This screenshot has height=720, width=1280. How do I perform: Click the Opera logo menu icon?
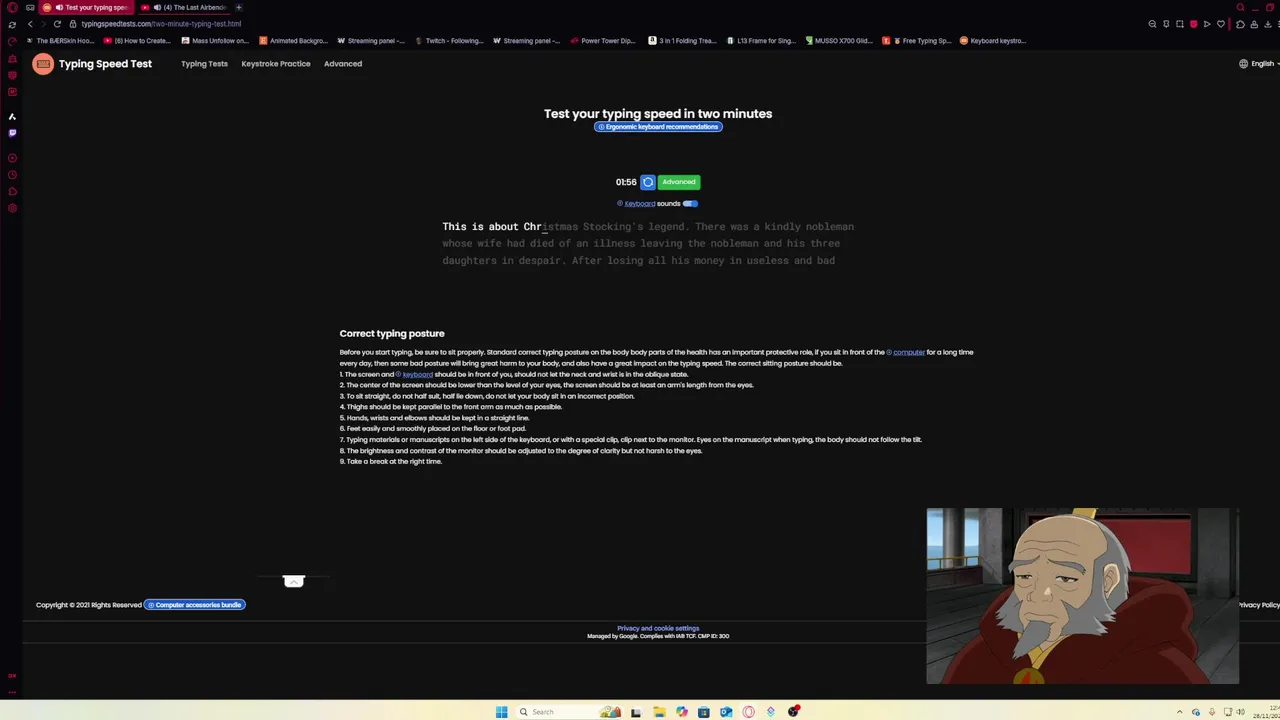point(12,7)
